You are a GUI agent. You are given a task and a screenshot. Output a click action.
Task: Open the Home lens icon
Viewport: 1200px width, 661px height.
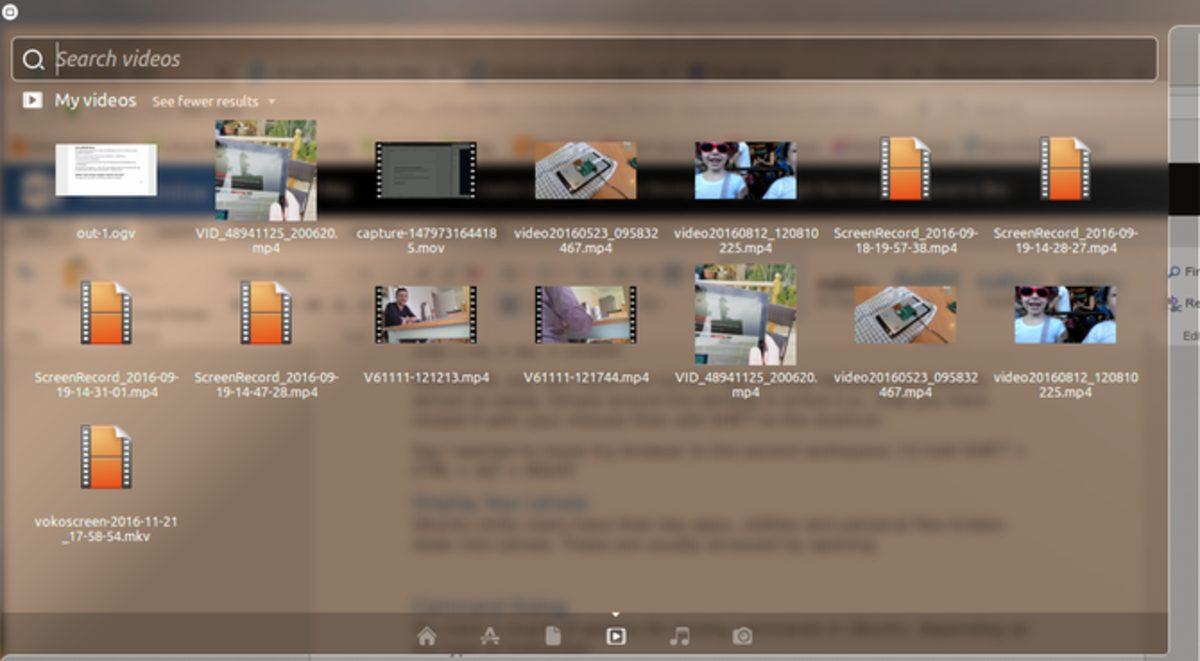tap(427, 636)
